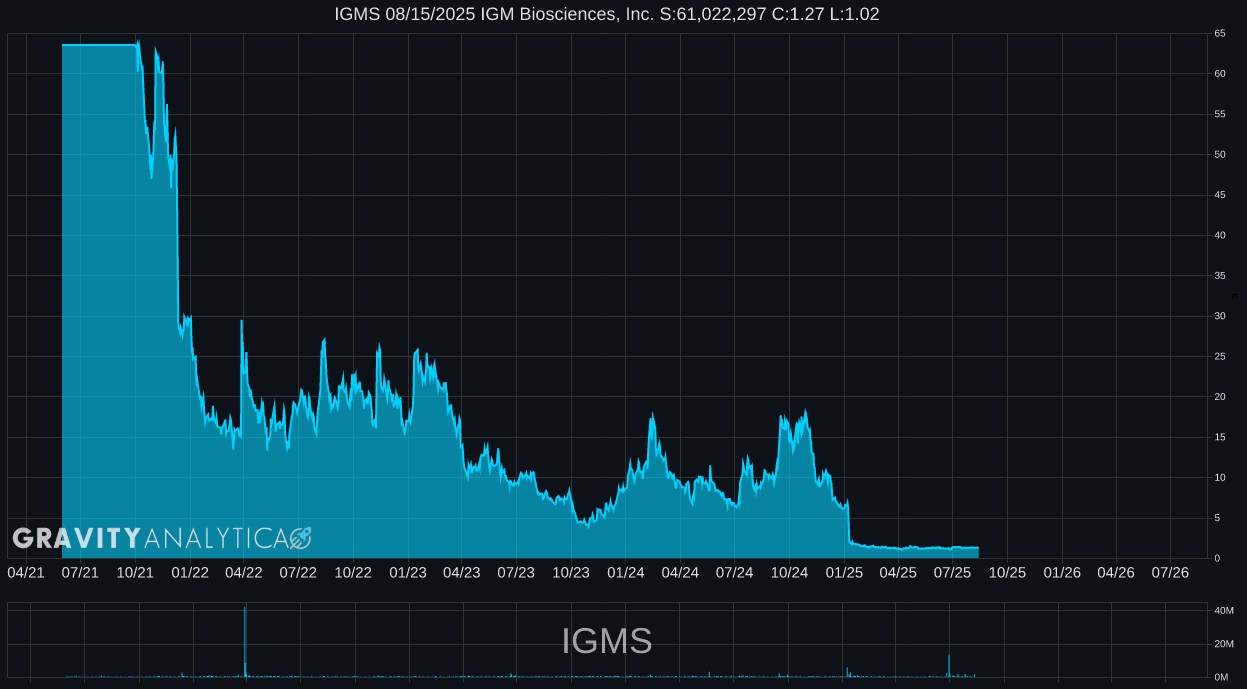Click the 10/23 date axis label
The height and width of the screenshot is (689, 1247).
tap(571, 573)
